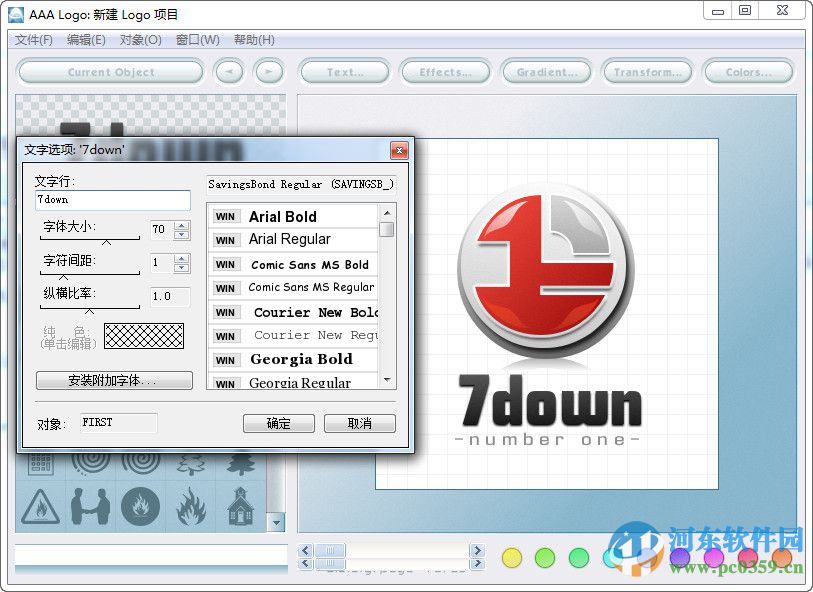Go to next object with right arrow
This screenshot has width=813, height=592.
click(x=269, y=72)
